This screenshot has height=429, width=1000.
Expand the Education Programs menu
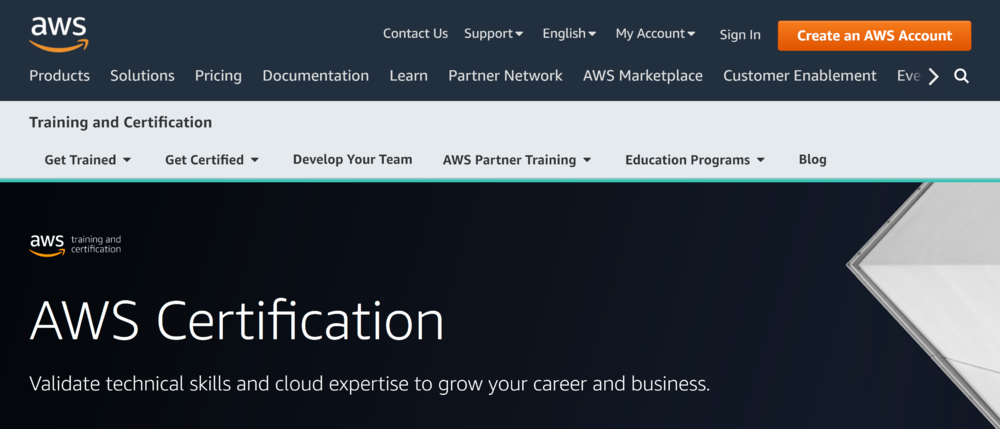click(x=694, y=160)
